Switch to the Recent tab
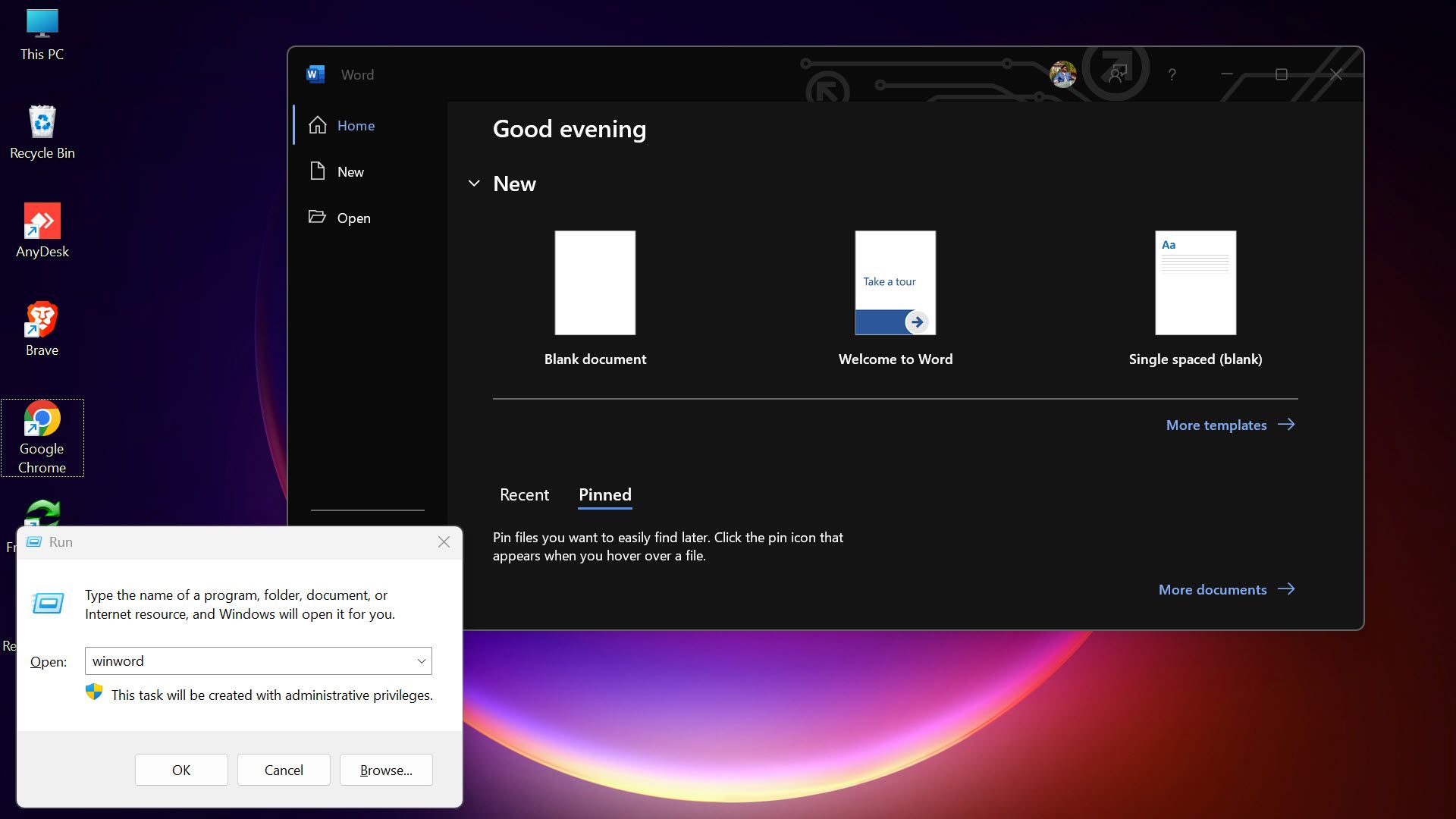Viewport: 1456px width, 819px height. click(524, 494)
